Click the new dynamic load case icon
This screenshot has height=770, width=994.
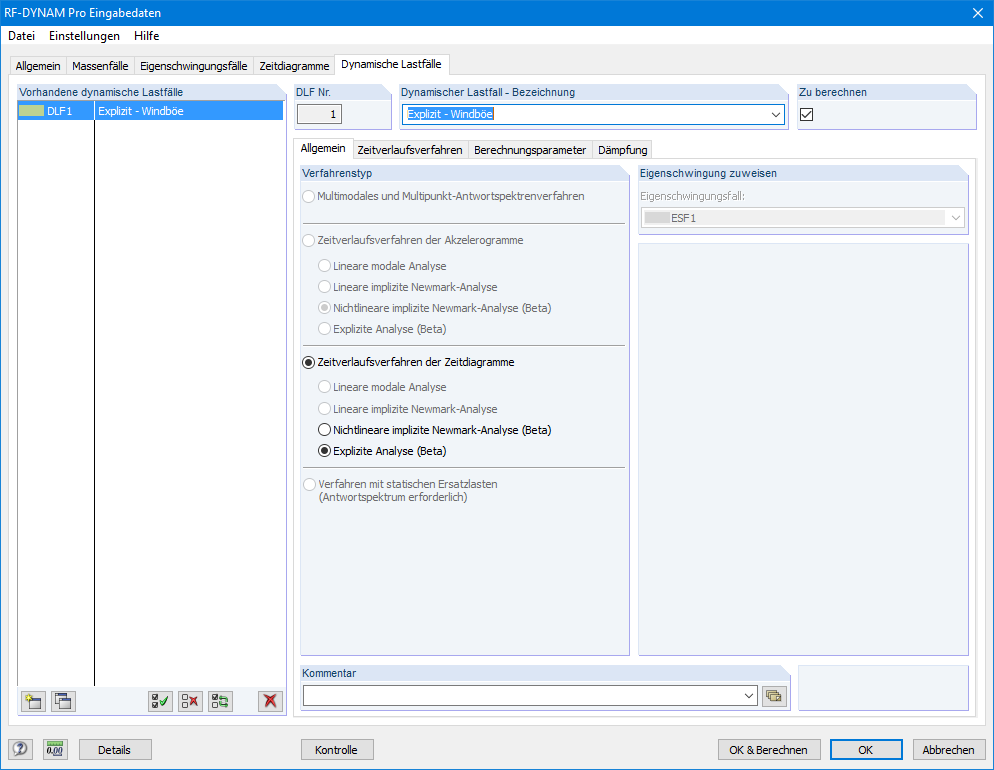[33, 701]
